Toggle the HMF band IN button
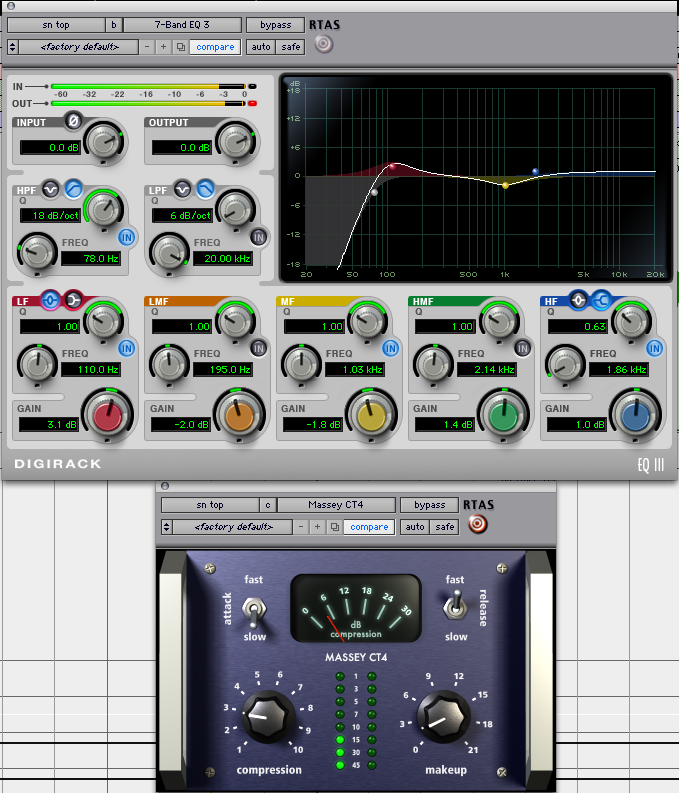The width and height of the screenshot is (679, 793). [522, 348]
